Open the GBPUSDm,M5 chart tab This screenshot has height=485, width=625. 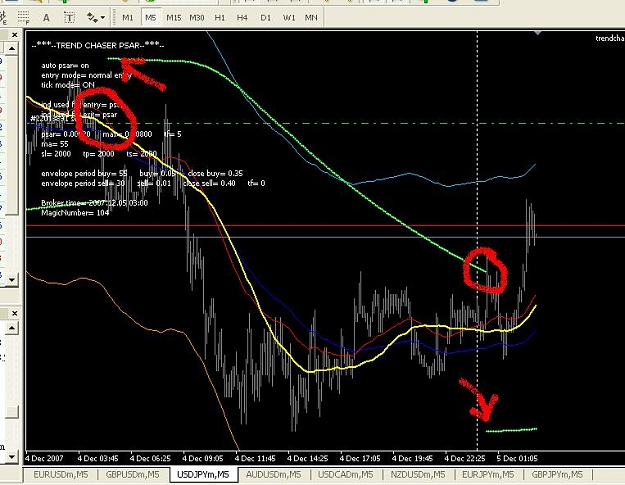coord(132,475)
